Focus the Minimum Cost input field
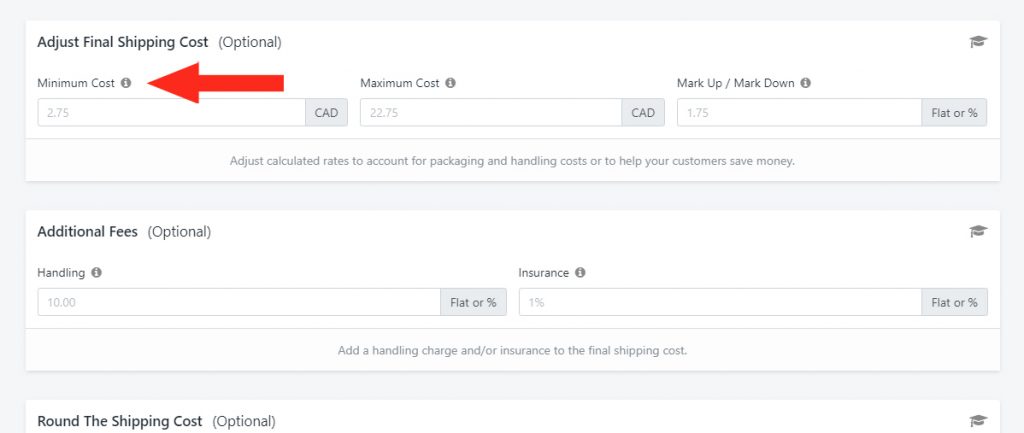Screen dimensions: 1024x433 pos(172,112)
